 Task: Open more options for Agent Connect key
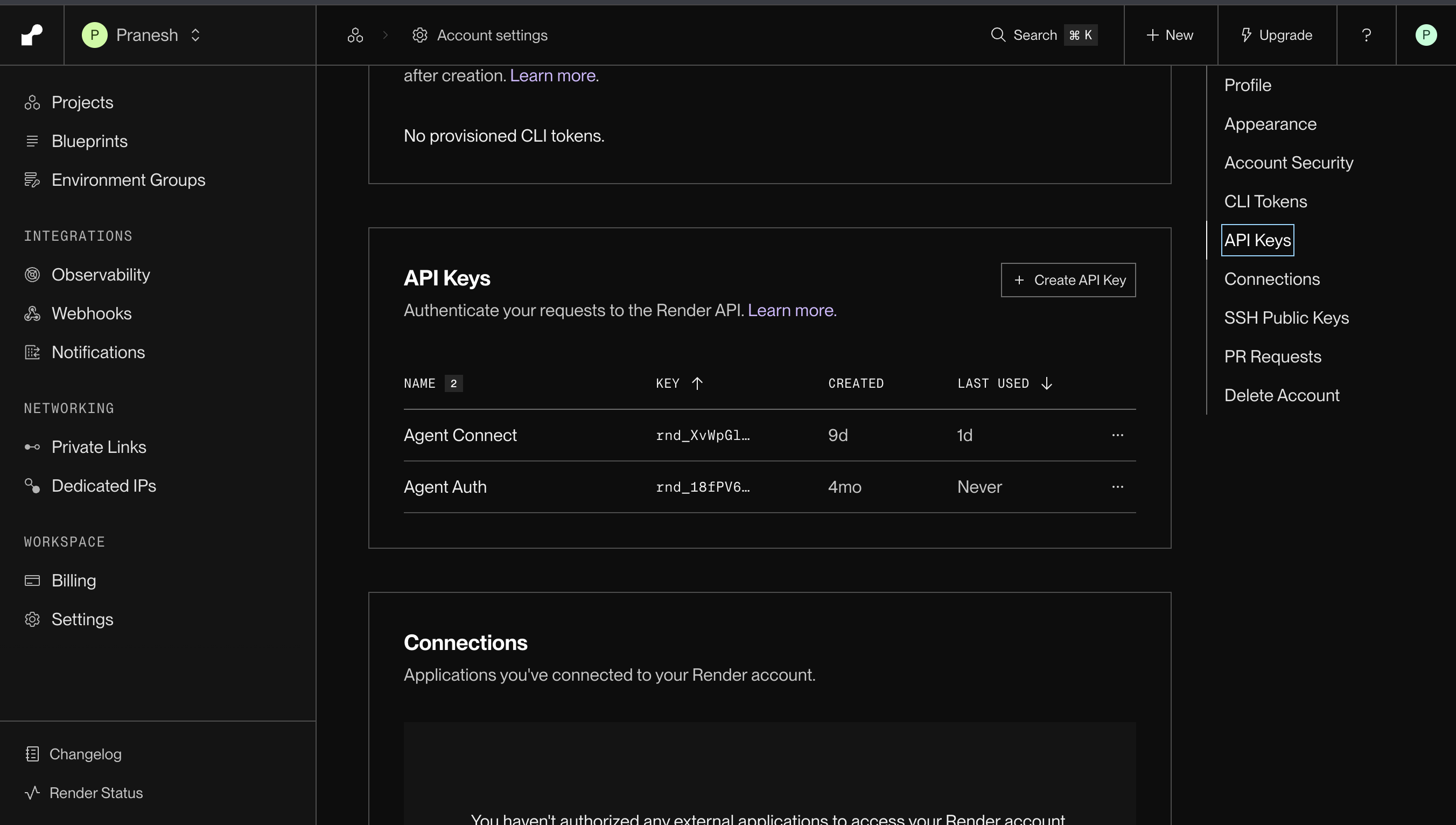pos(1117,435)
